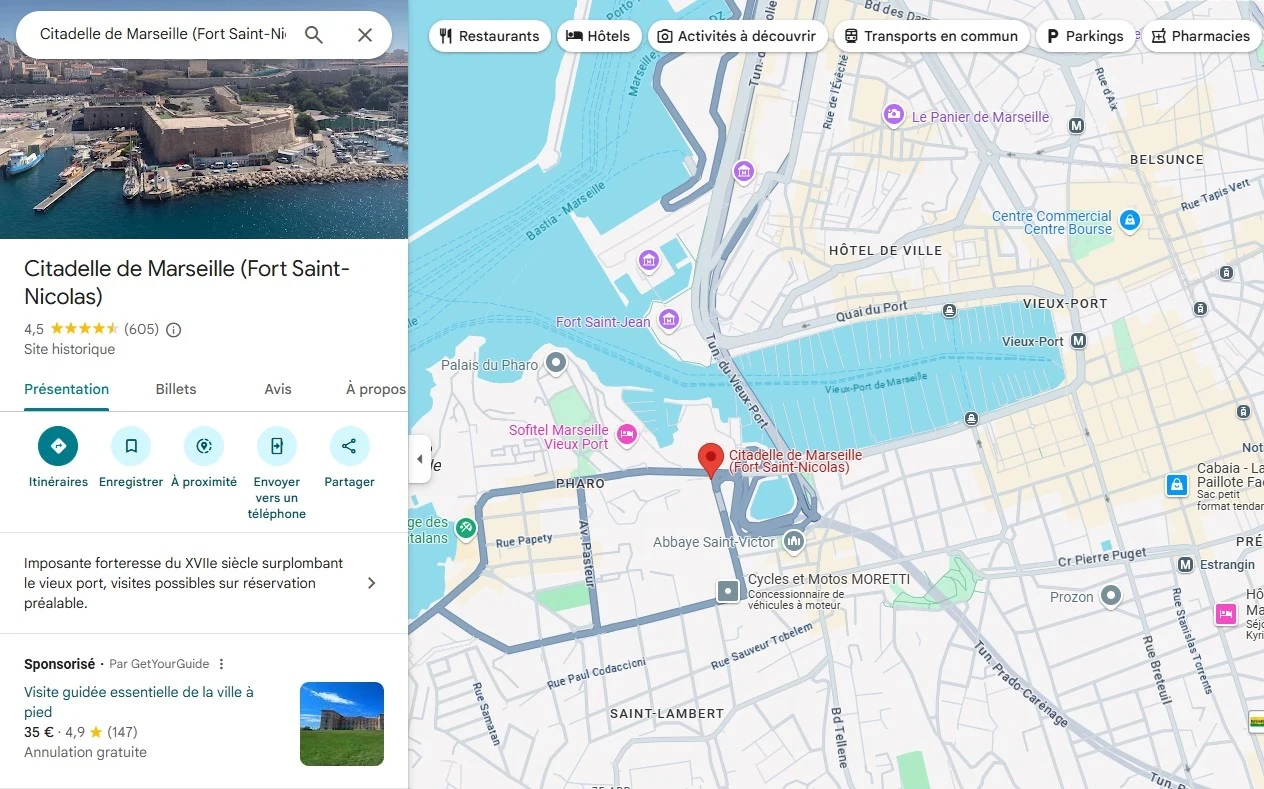Share the location using the Partager icon
This screenshot has width=1264, height=789.
[349, 446]
